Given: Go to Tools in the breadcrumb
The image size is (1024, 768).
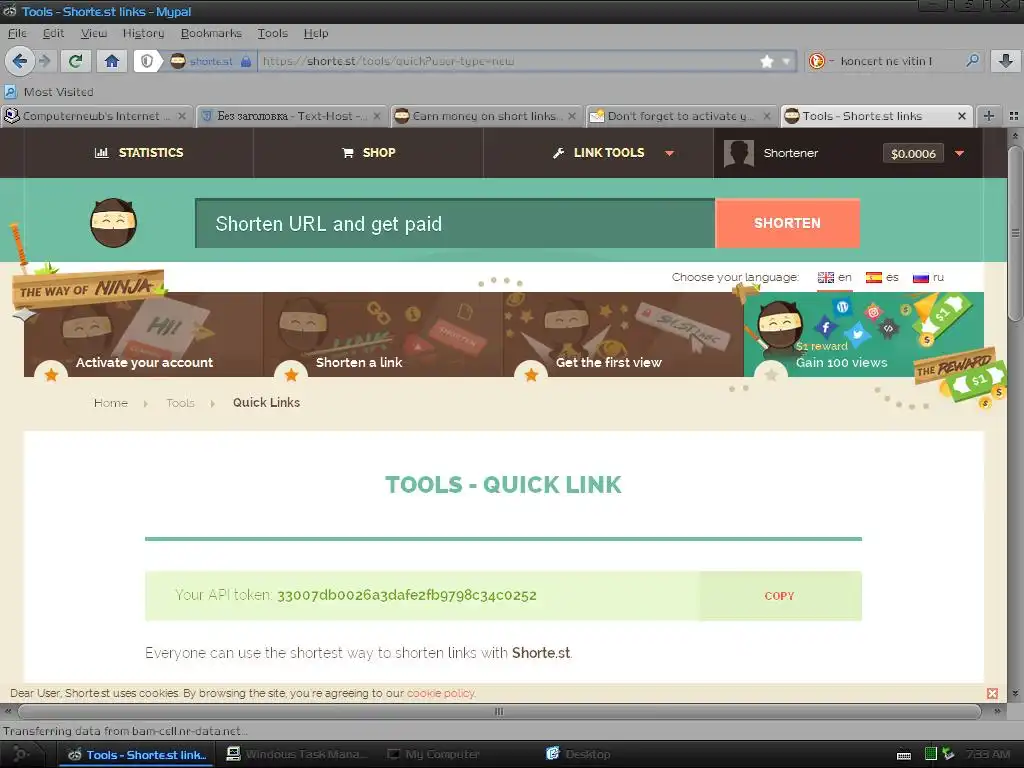Looking at the screenshot, I should coord(180,403).
